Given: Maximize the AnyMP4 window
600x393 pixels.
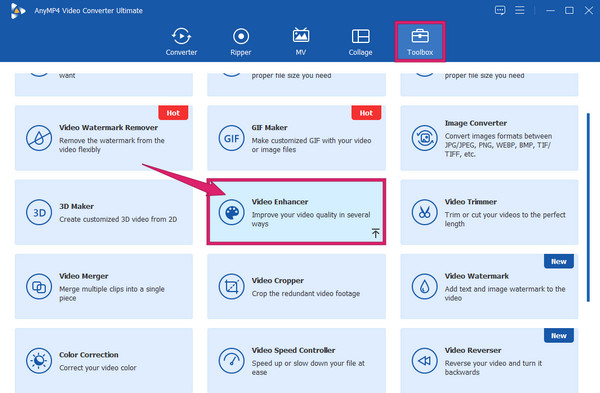Looking at the screenshot, I should tap(569, 10).
